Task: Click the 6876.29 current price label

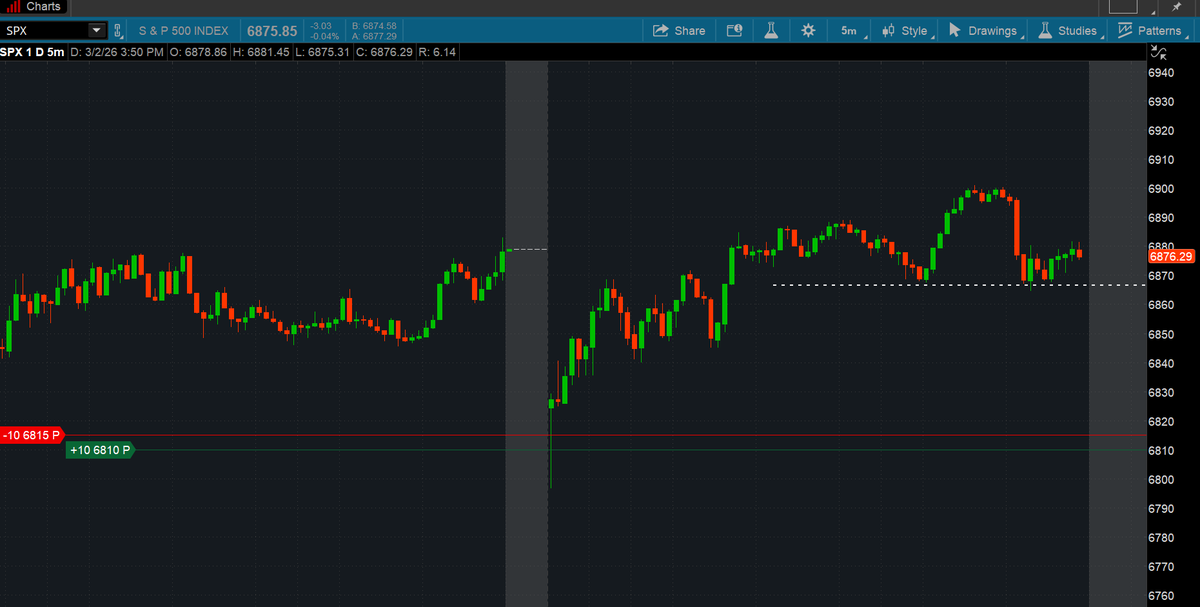Action: (x=1172, y=256)
